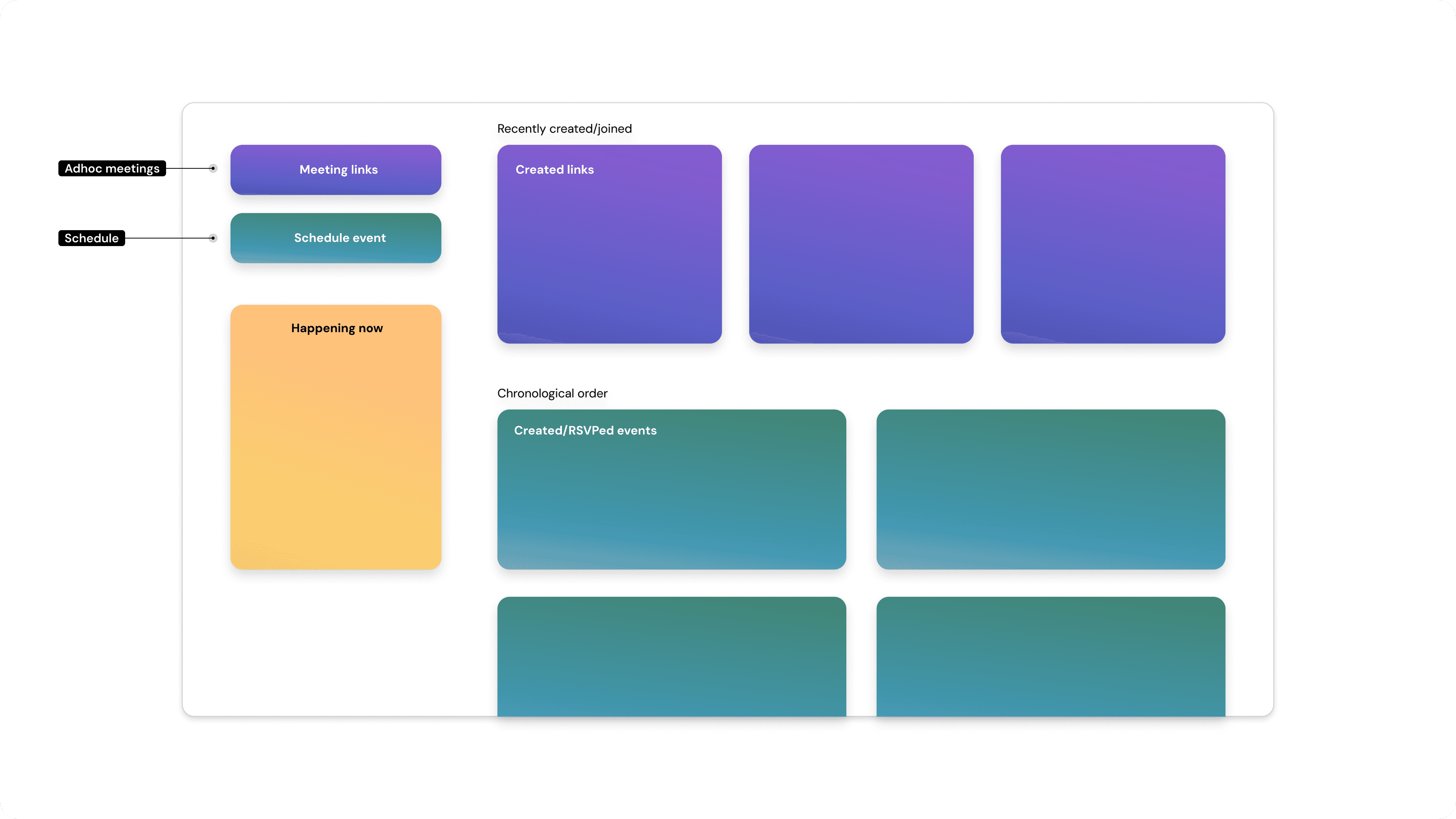1456x819 pixels.
Task: Click the Adhoc meetings annotation label
Action: [112, 168]
